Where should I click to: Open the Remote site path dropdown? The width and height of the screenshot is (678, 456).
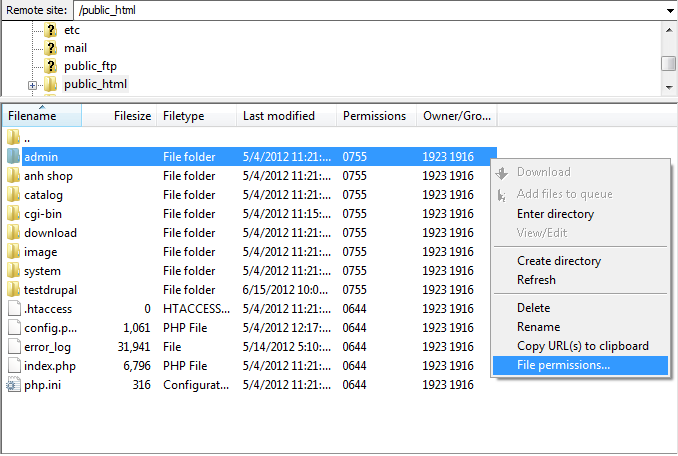pyautogui.click(x=670, y=11)
